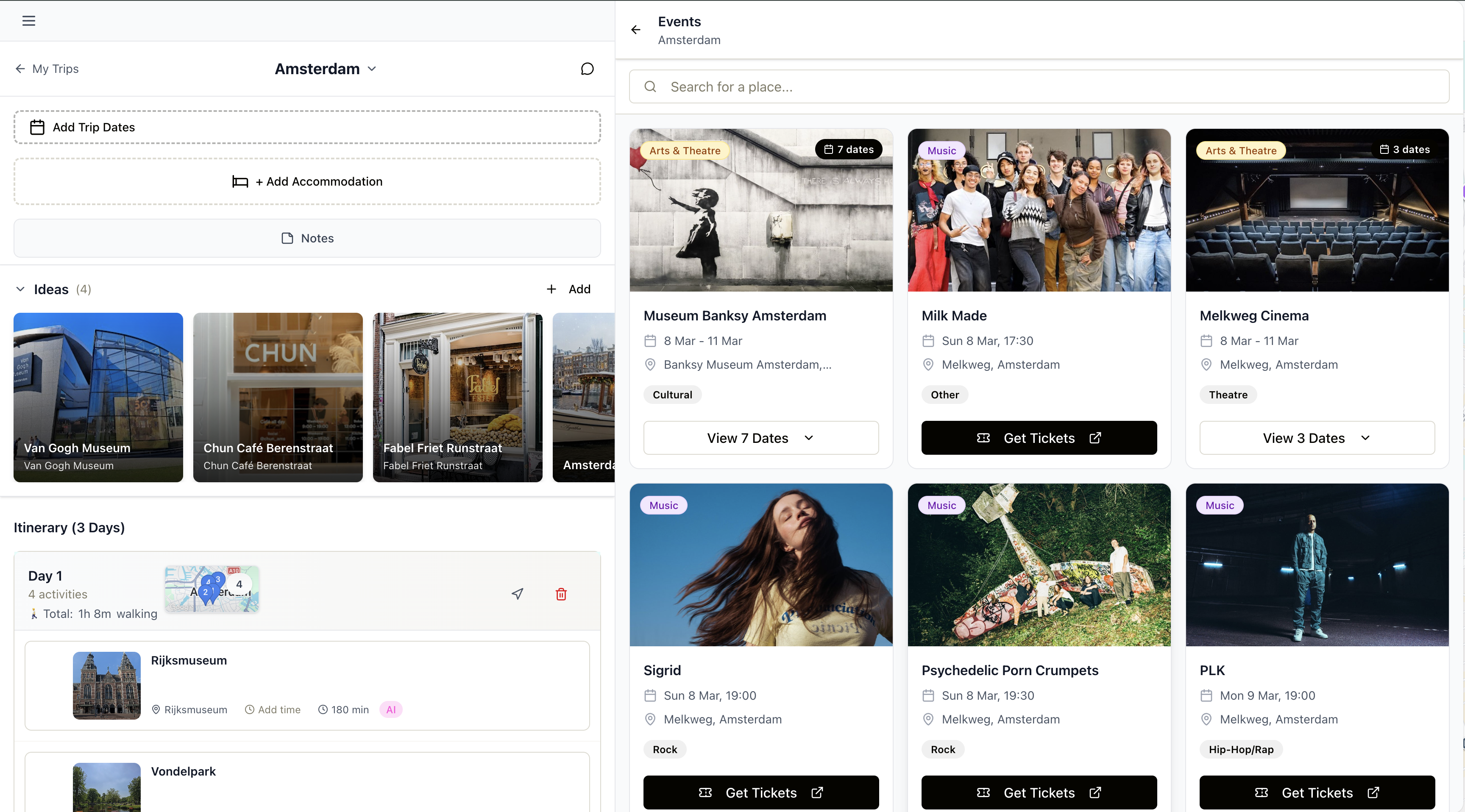This screenshot has height=812, width=1465.
Task: Click the chat bubble icon in the trip header
Action: click(x=586, y=68)
